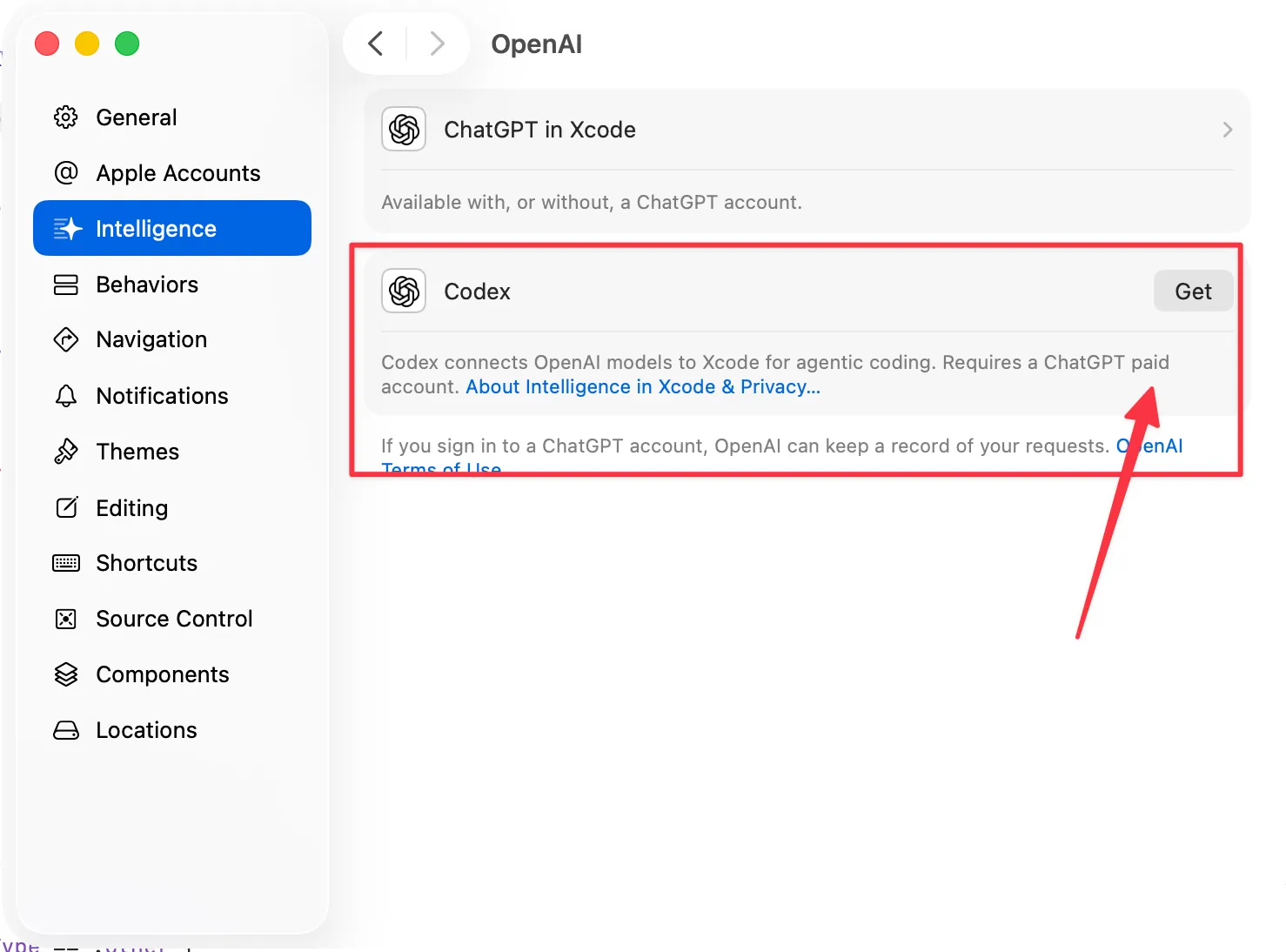Open the Locations settings pane
Viewport: 1286px width, 952px height.
click(146, 730)
